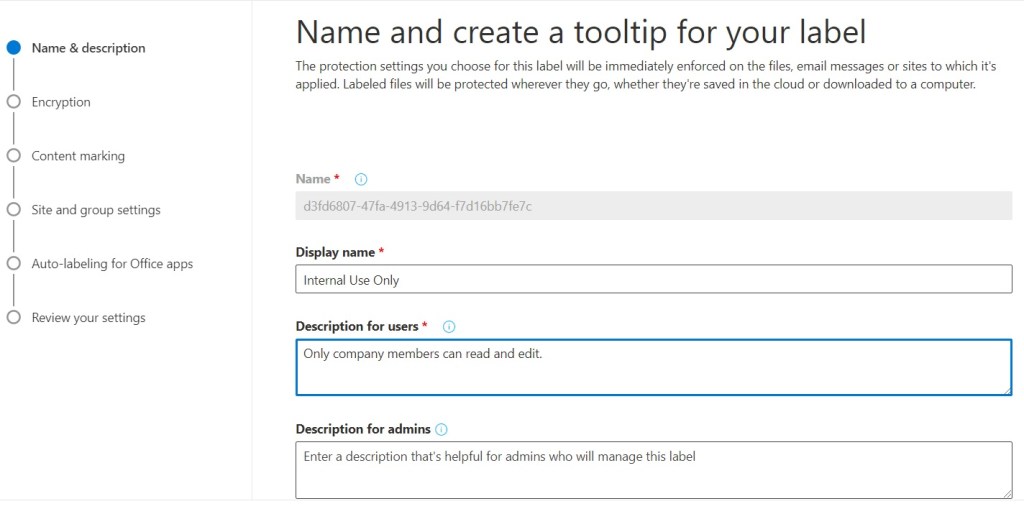Click the Display name input field
The image size is (1024, 509).
654,280
